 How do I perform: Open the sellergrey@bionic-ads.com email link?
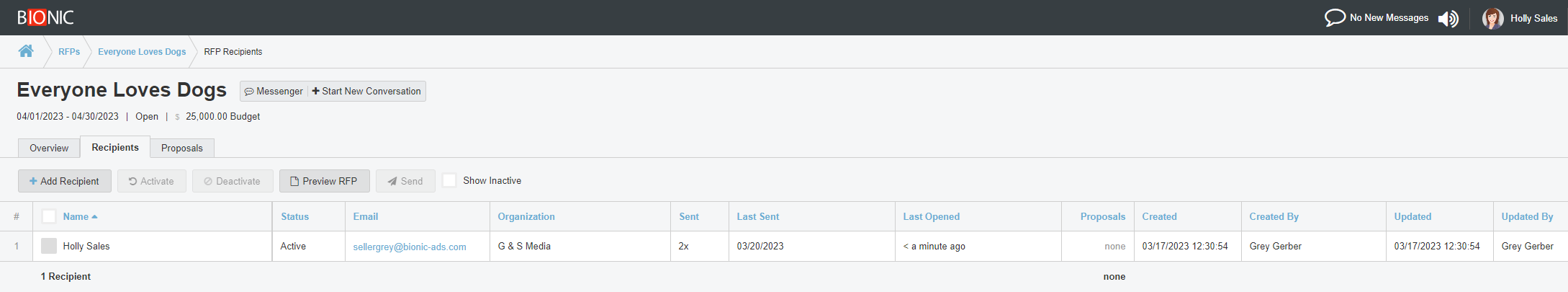[x=410, y=247]
